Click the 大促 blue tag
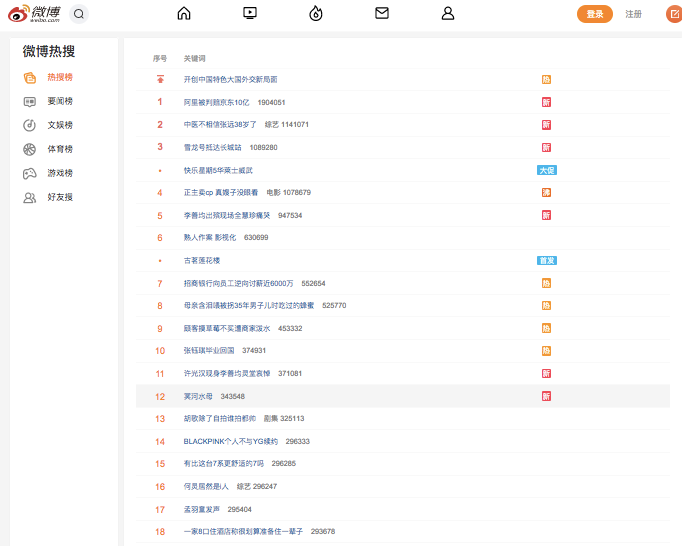The image size is (682, 546). point(547,170)
